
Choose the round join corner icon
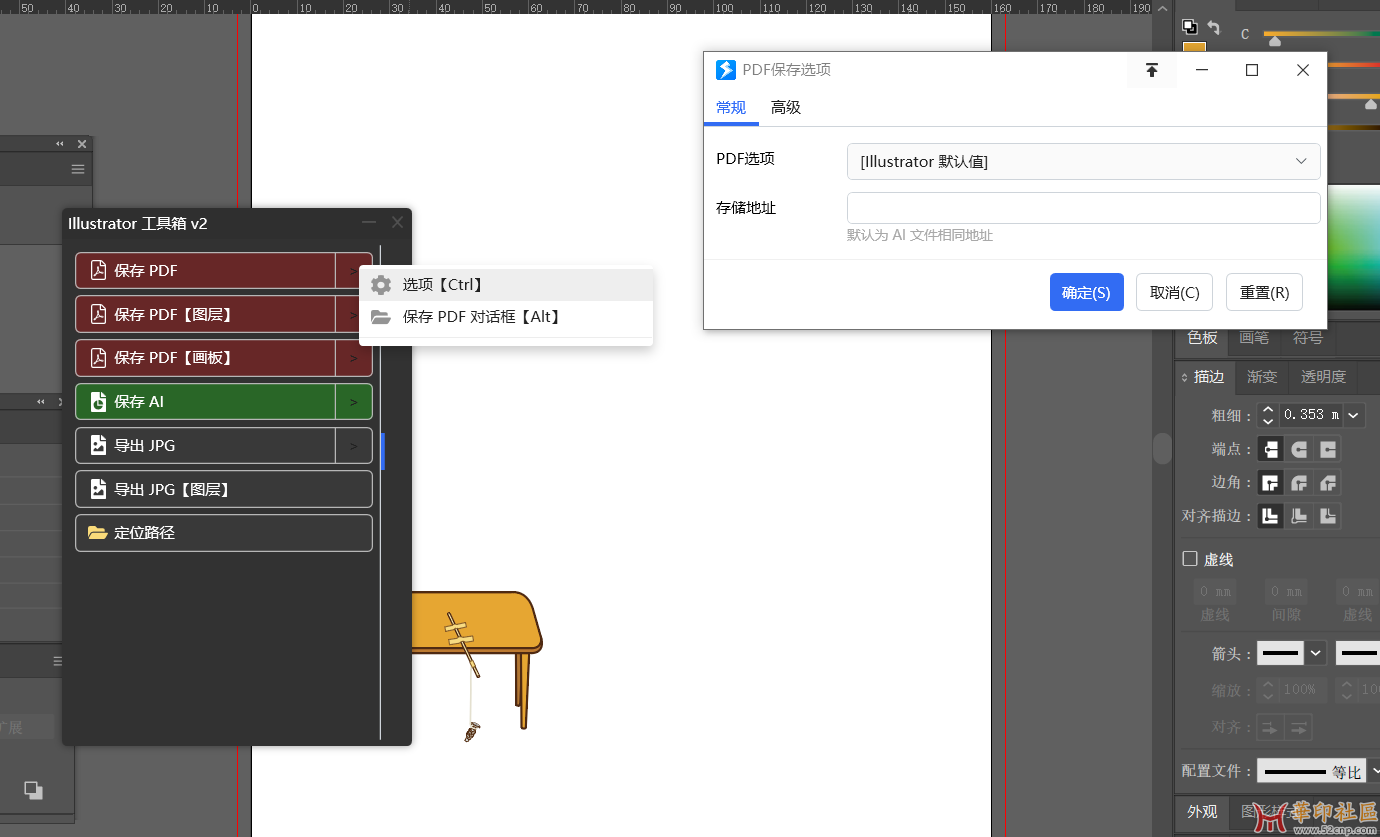pyautogui.click(x=1299, y=483)
